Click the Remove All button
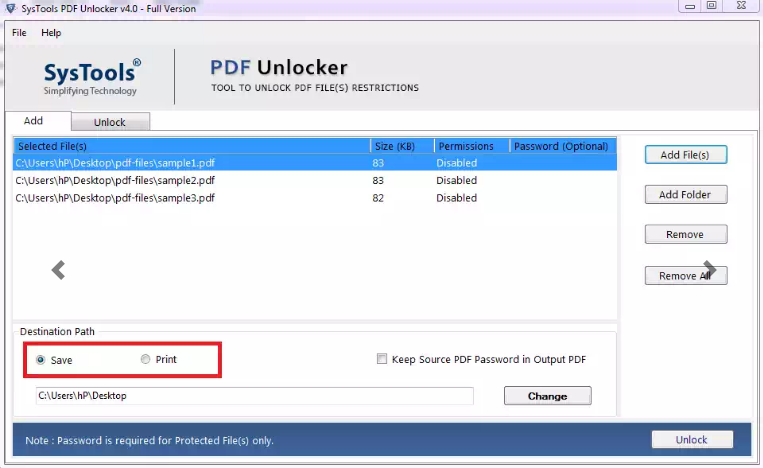 pyautogui.click(x=686, y=275)
